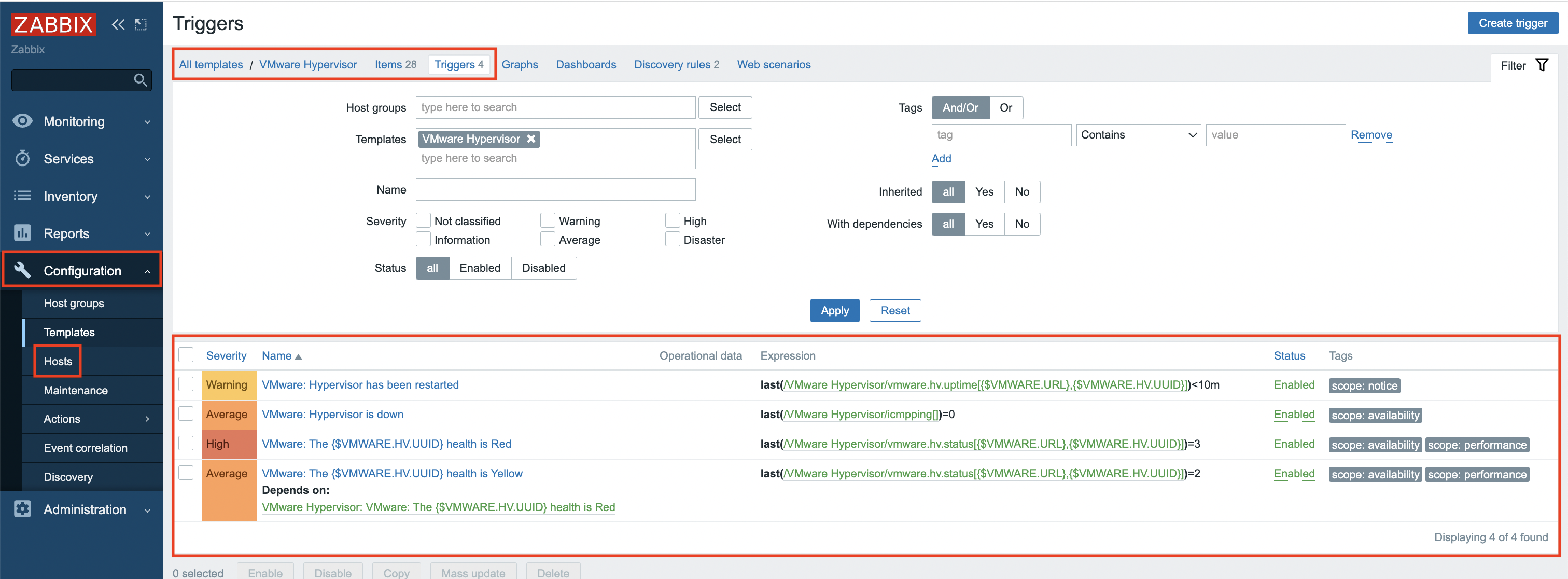The height and width of the screenshot is (579, 1568).
Task: Collapse the Configuration menu section
Action: point(82,271)
